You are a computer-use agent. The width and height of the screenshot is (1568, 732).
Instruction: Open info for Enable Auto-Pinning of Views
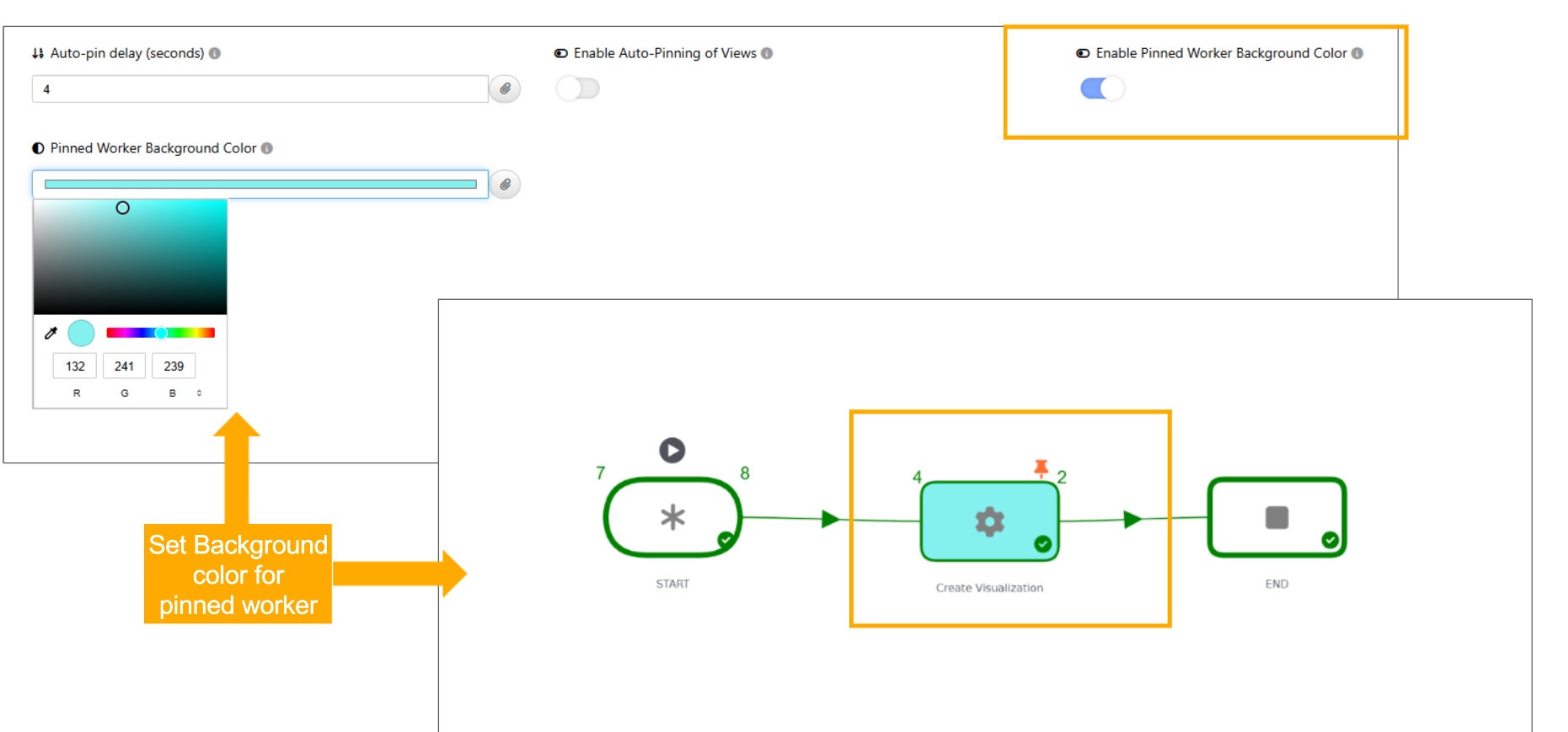tap(767, 53)
